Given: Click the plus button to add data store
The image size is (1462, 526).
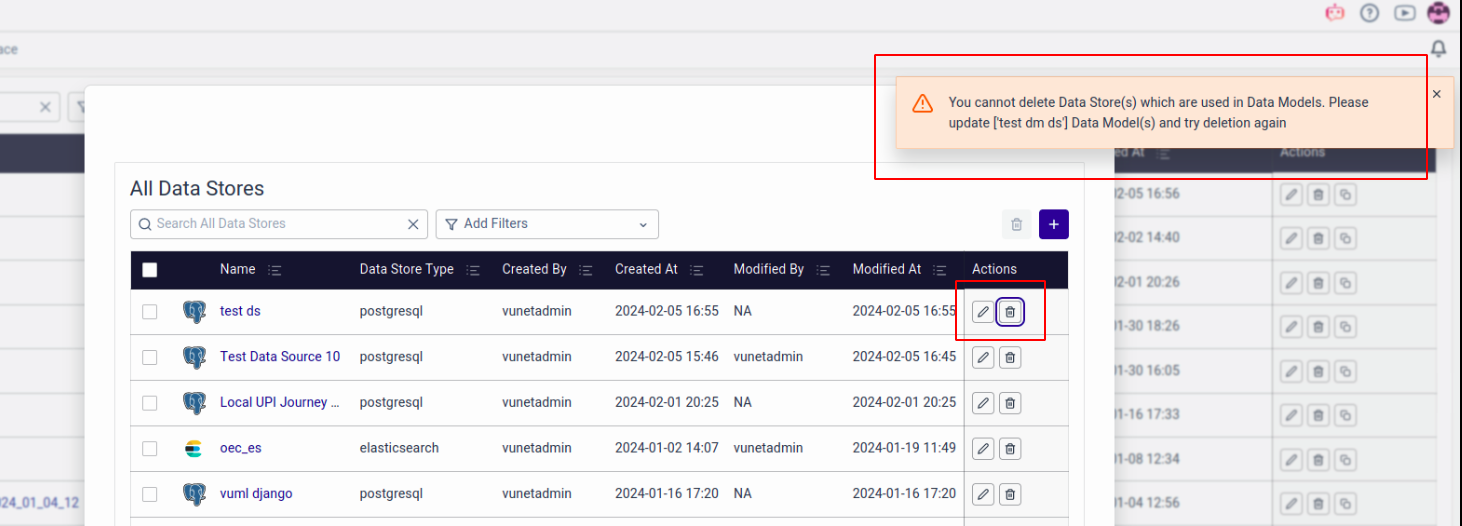Looking at the screenshot, I should click(x=1053, y=225).
